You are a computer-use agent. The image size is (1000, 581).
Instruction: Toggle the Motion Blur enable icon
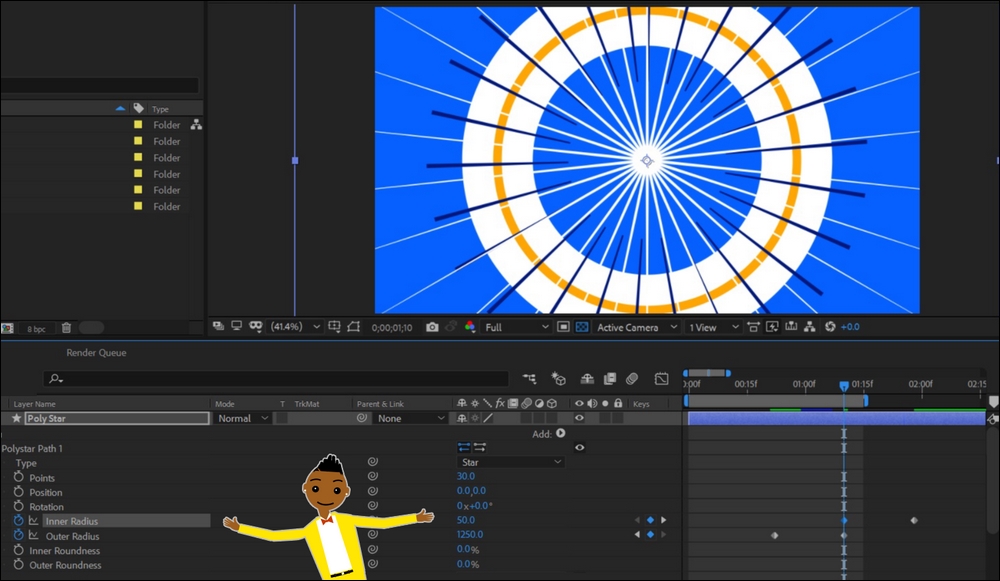(x=632, y=379)
